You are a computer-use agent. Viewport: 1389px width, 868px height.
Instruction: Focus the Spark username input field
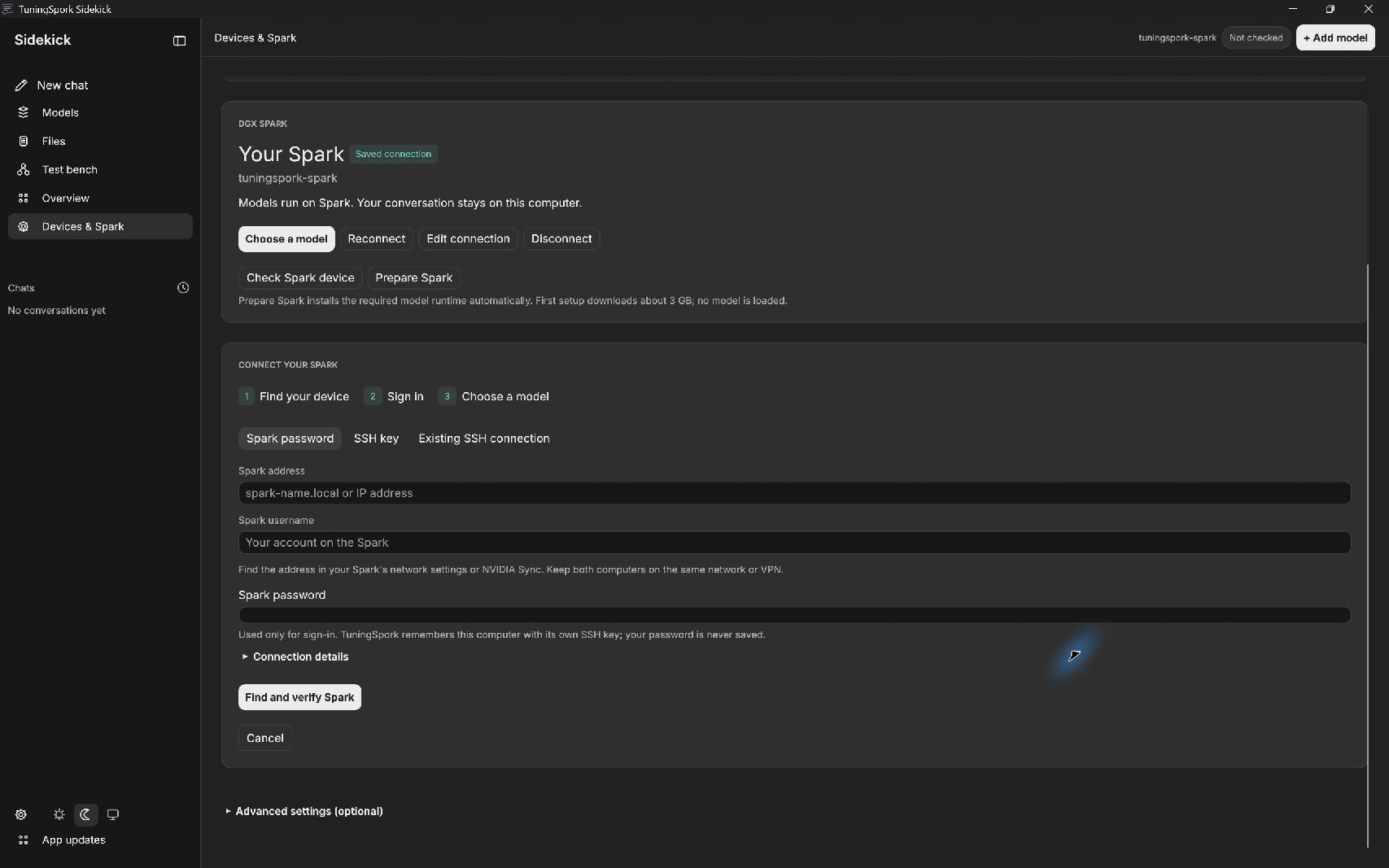pos(794,543)
